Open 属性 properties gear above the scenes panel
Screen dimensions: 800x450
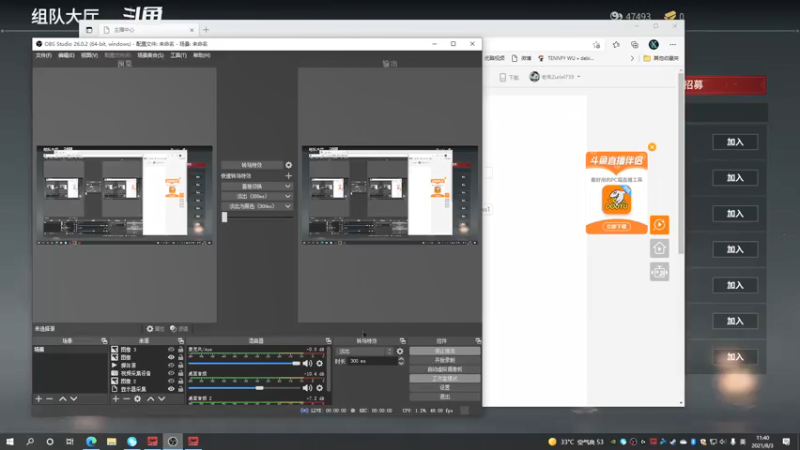point(155,329)
